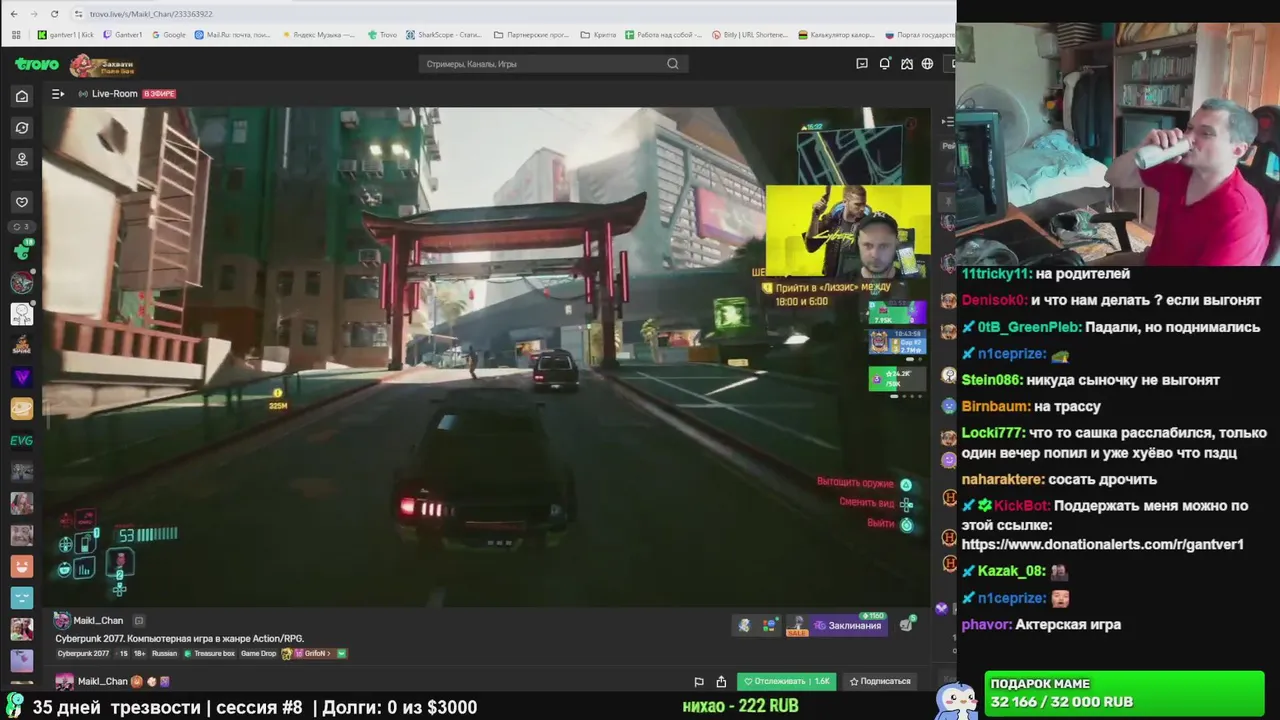Open the SharkScope bookmark
The width and height of the screenshot is (1280, 720).
coord(443,35)
